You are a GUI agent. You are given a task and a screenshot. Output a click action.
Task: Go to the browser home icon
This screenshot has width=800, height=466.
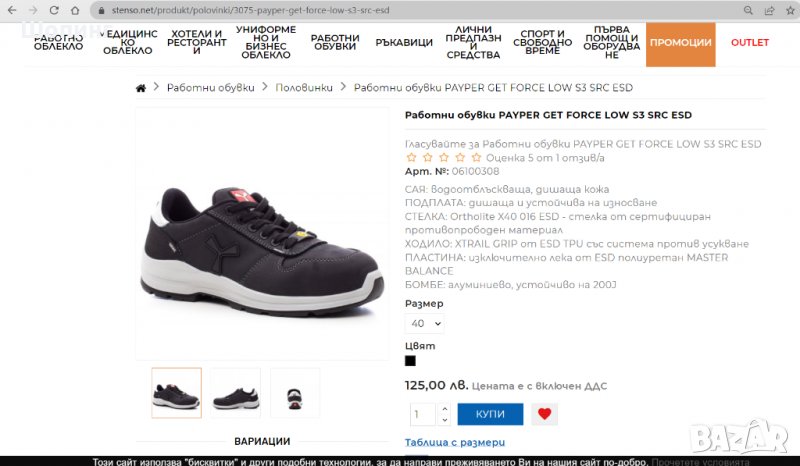click(x=75, y=10)
